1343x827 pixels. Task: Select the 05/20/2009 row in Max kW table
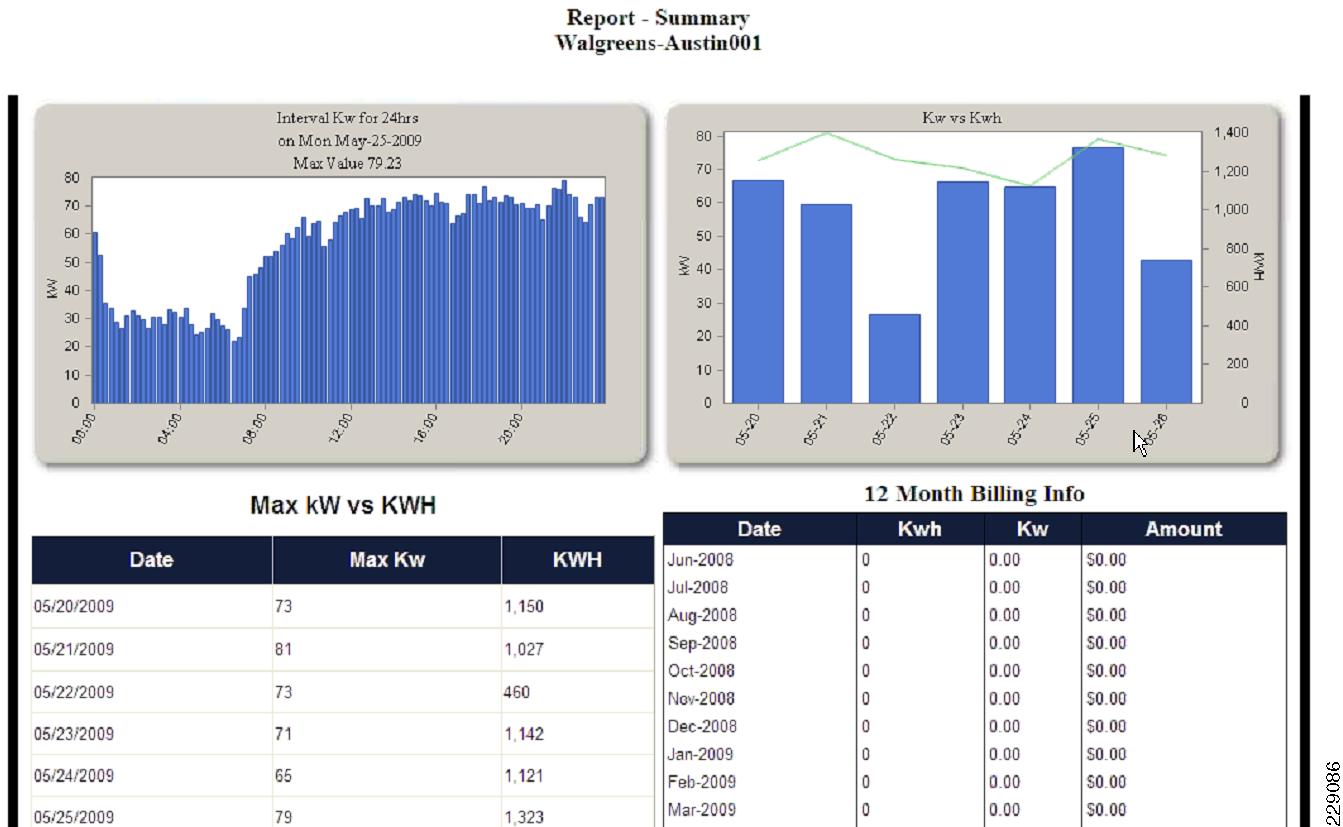click(343, 607)
